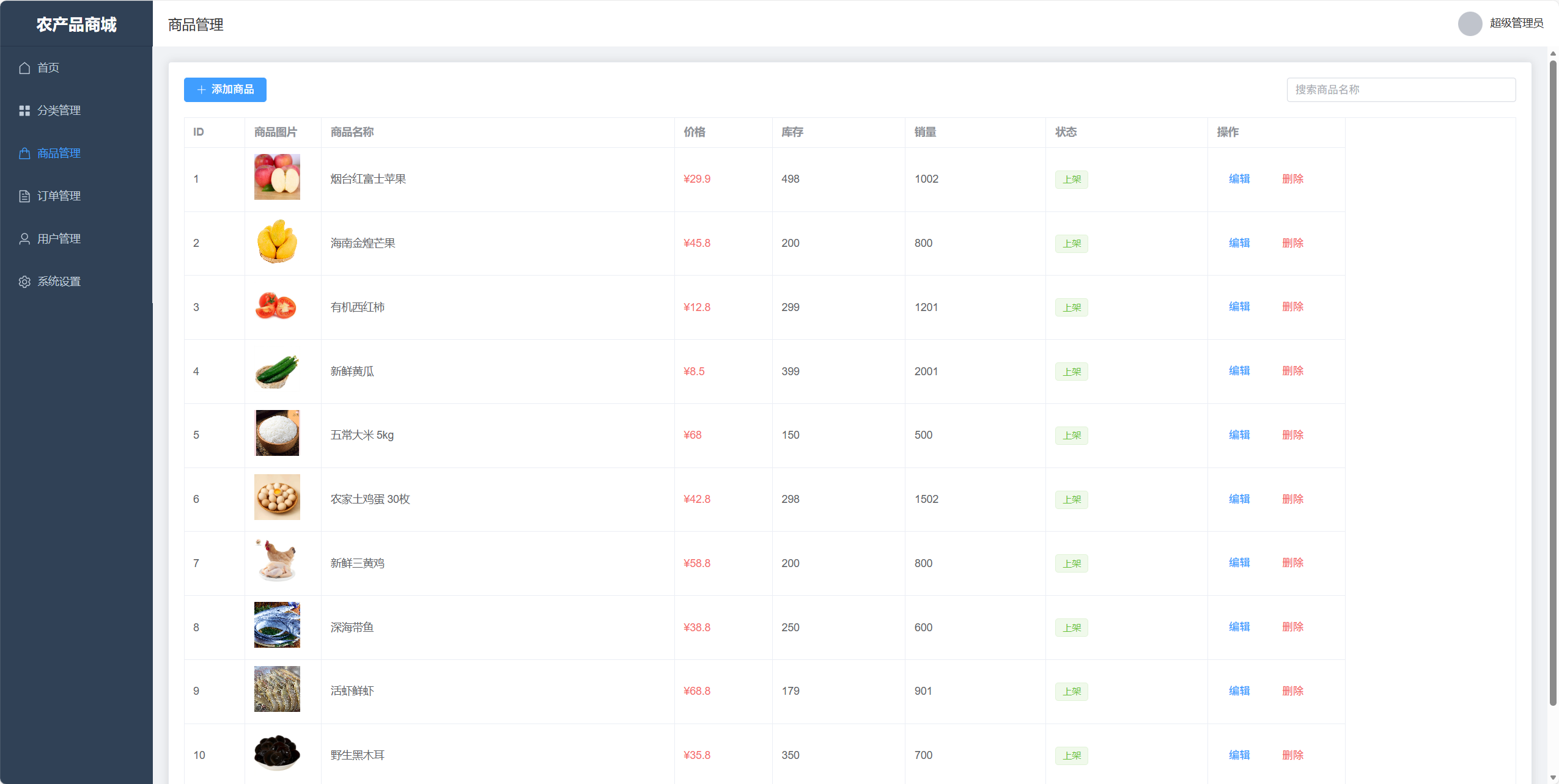1559x784 pixels.
Task: Click the user management person icon
Action: tap(24, 239)
